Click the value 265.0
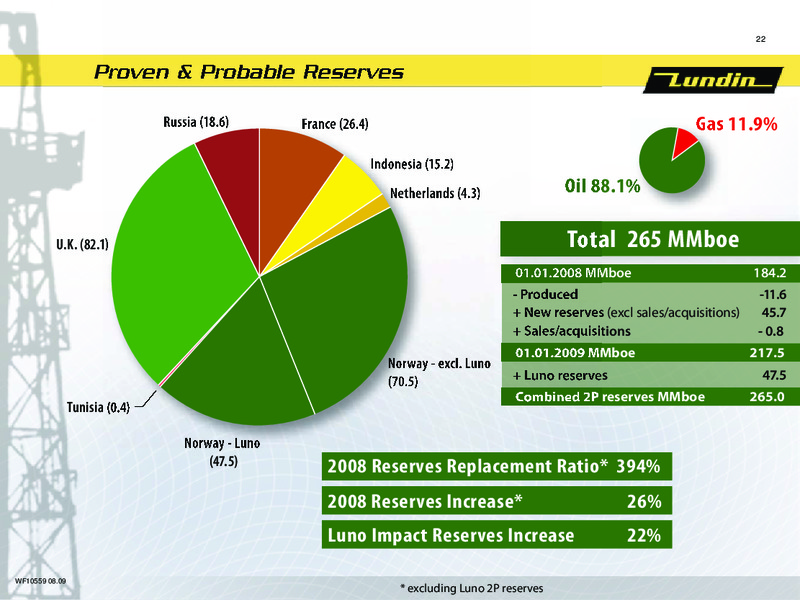This screenshot has height=600, width=800. (767, 397)
